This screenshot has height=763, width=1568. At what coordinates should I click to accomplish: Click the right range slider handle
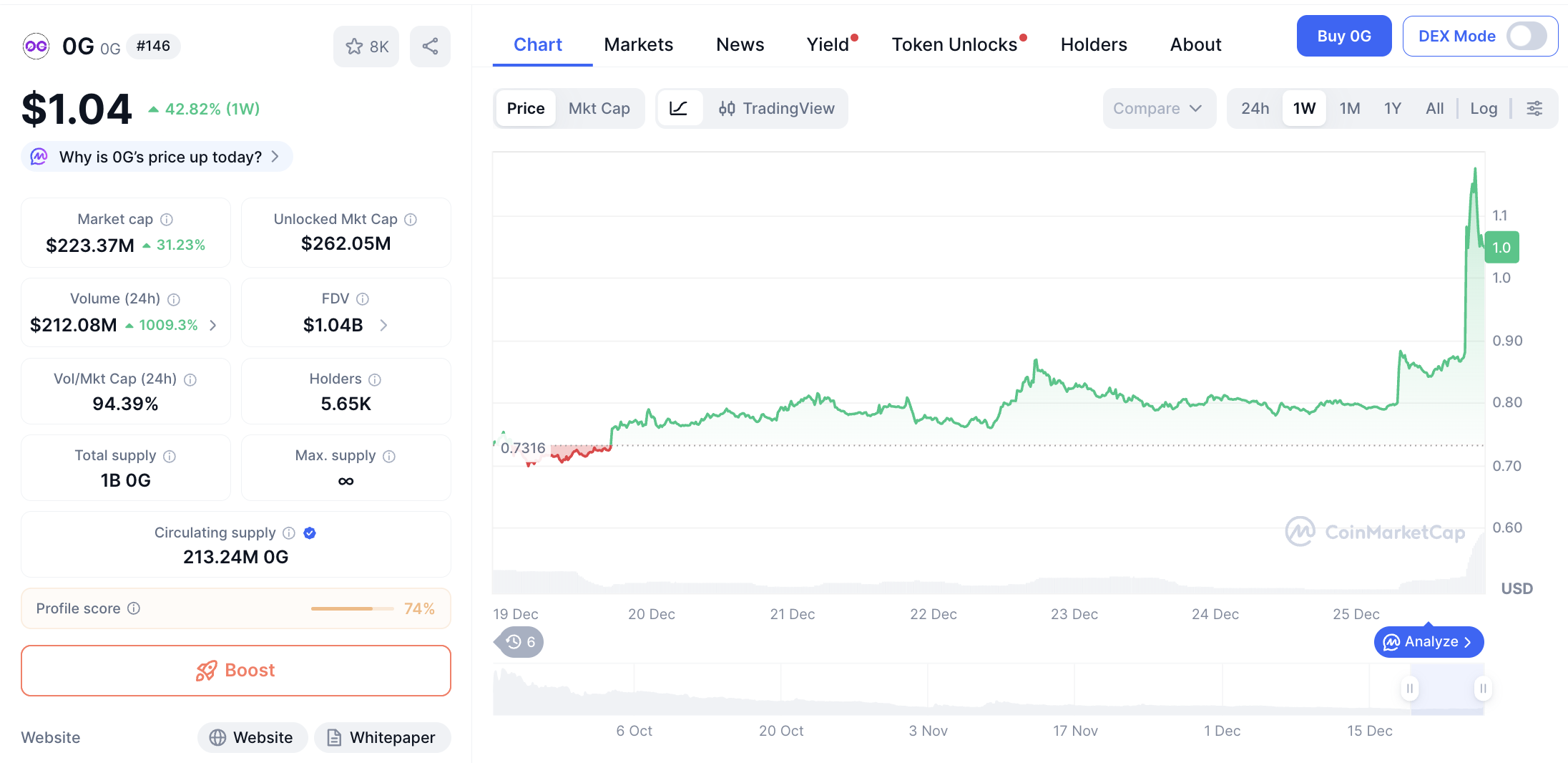(x=1483, y=689)
